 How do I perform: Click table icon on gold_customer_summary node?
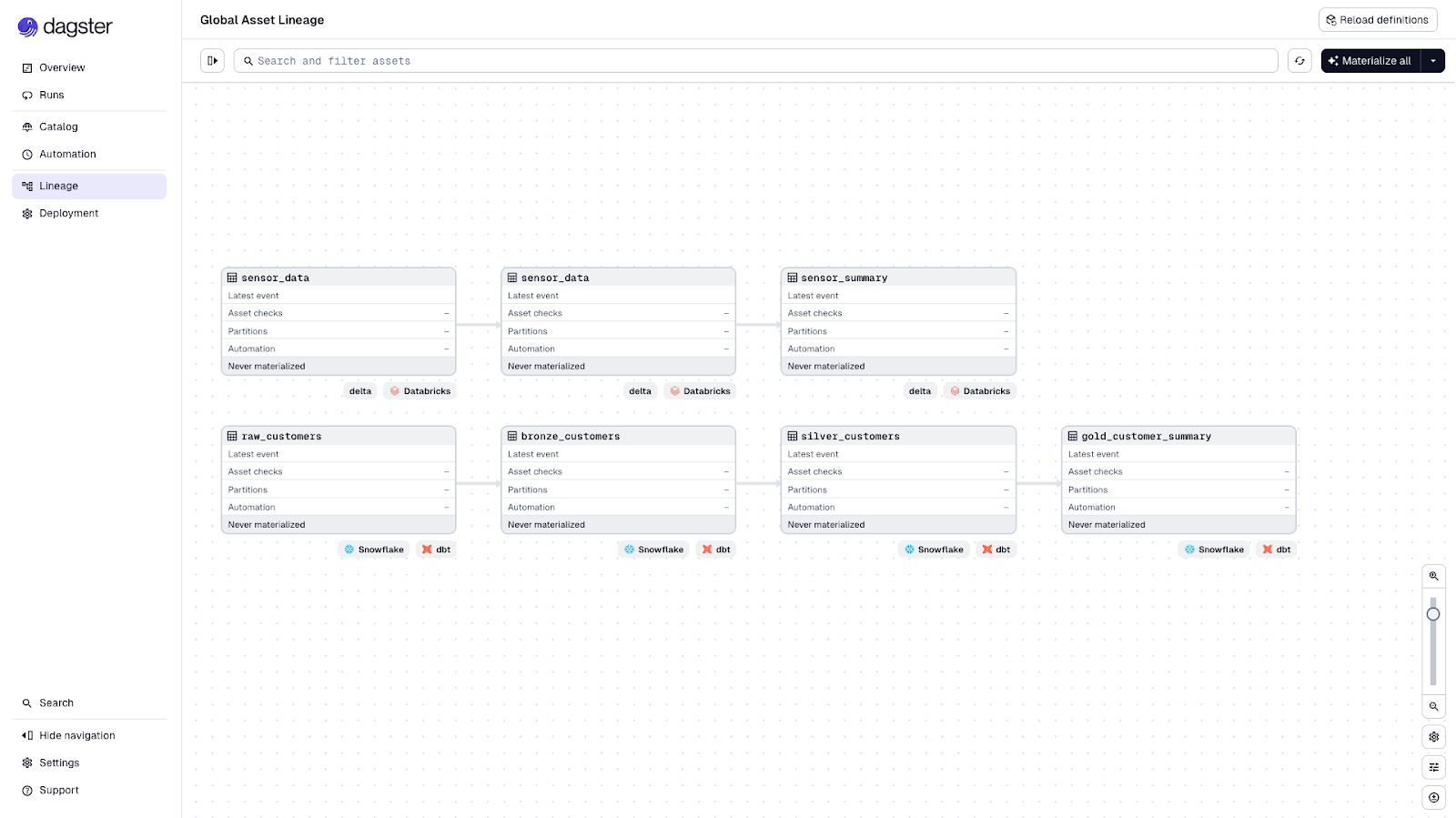(x=1073, y=437)
